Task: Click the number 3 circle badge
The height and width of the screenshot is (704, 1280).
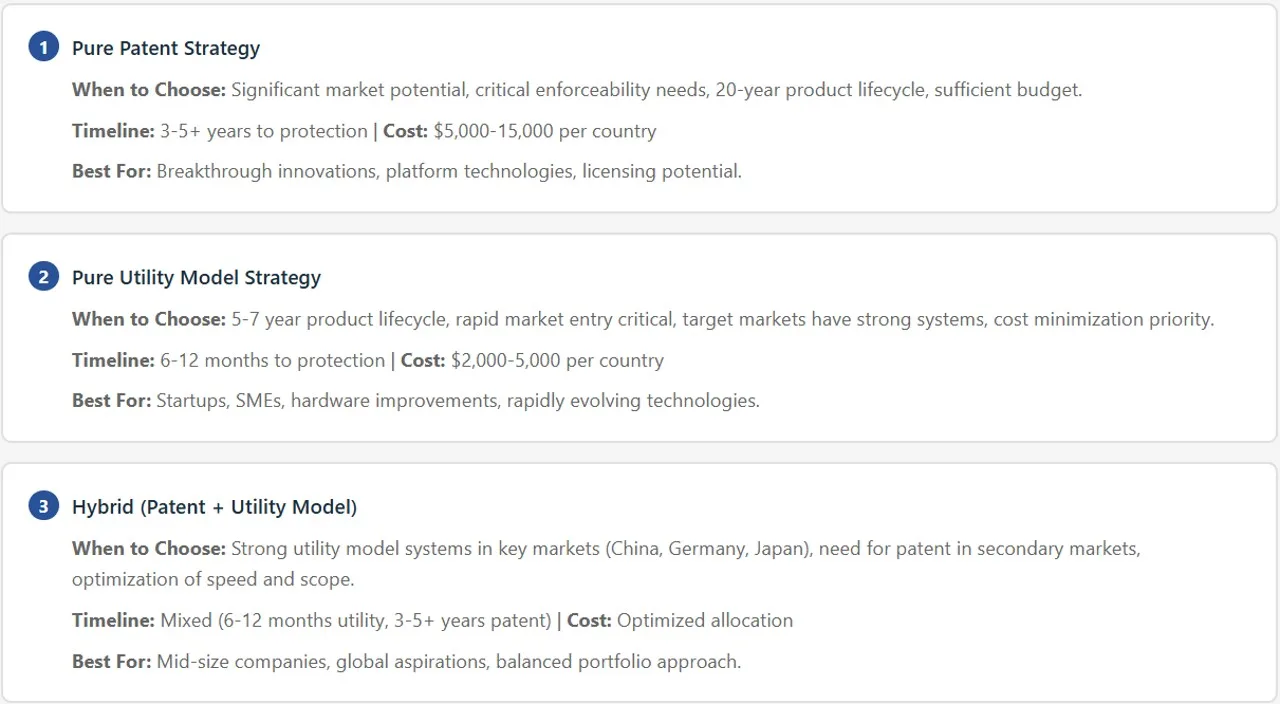Action: (43, 507)
